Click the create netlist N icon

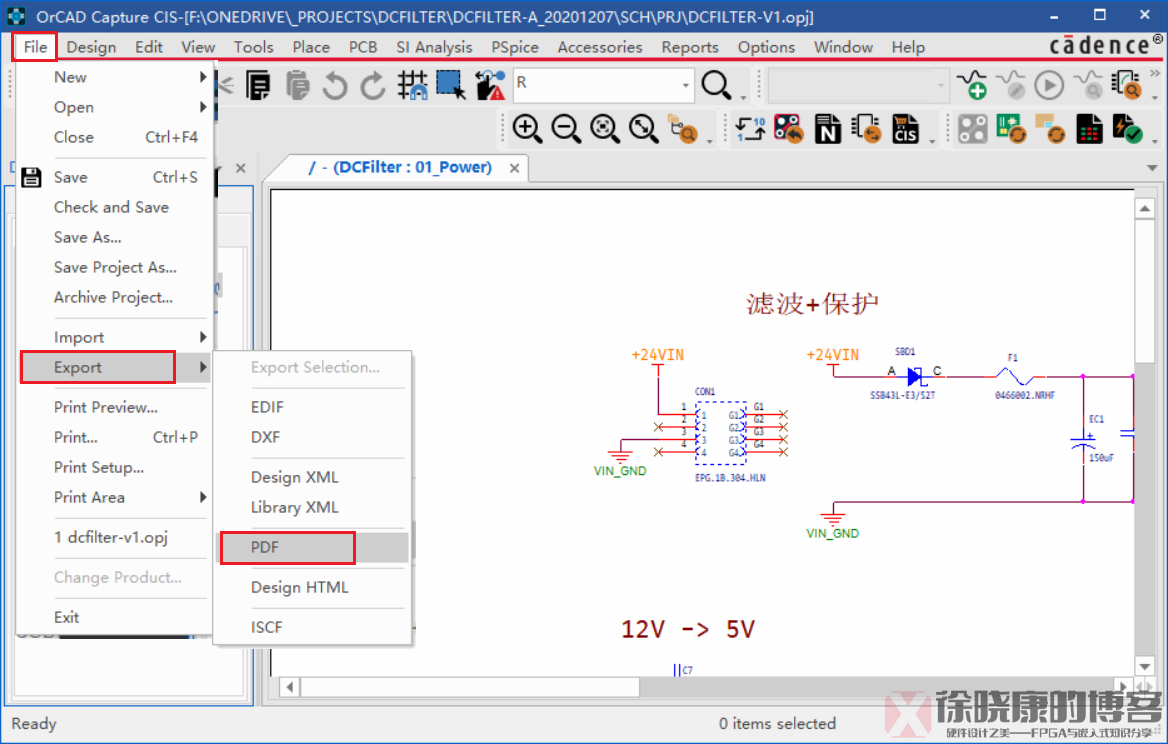pyautogui.click(x=827, y=129)
